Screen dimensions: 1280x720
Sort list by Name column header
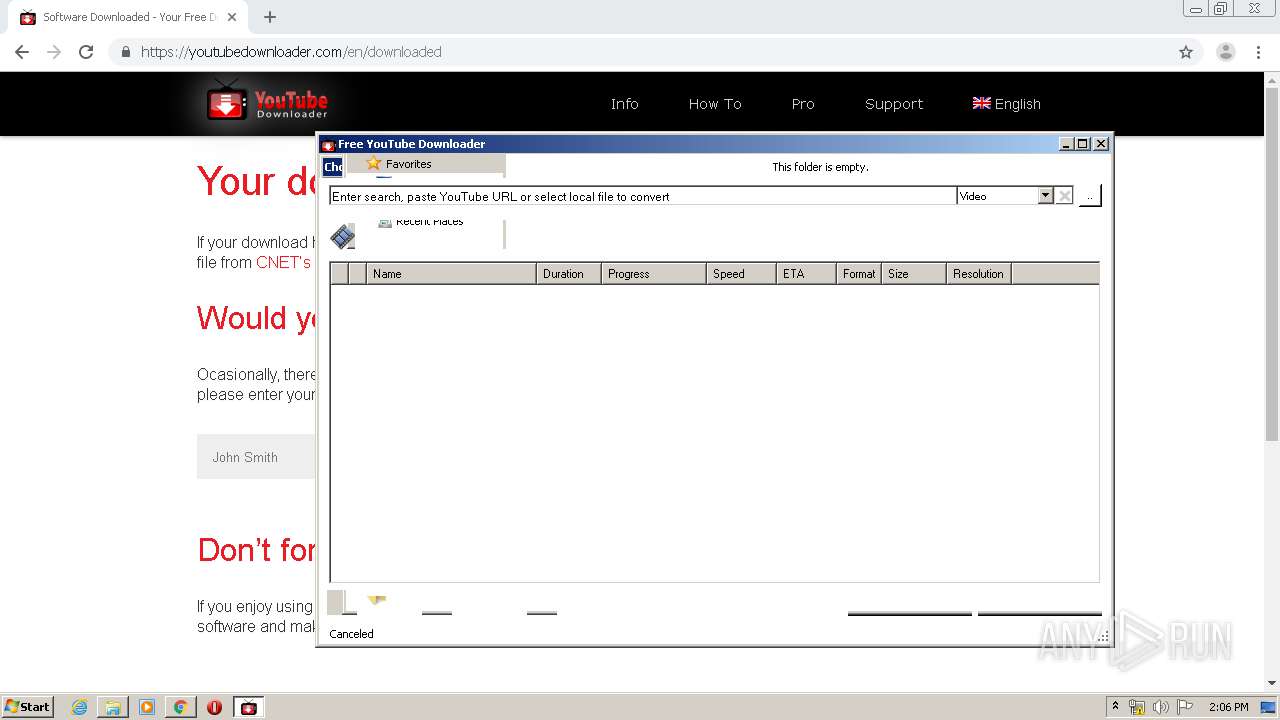coord(451,273)
